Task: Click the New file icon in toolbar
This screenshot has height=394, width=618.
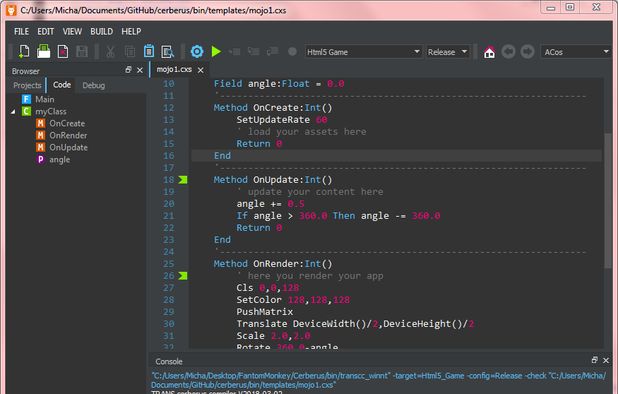Action: click(24, 52)
